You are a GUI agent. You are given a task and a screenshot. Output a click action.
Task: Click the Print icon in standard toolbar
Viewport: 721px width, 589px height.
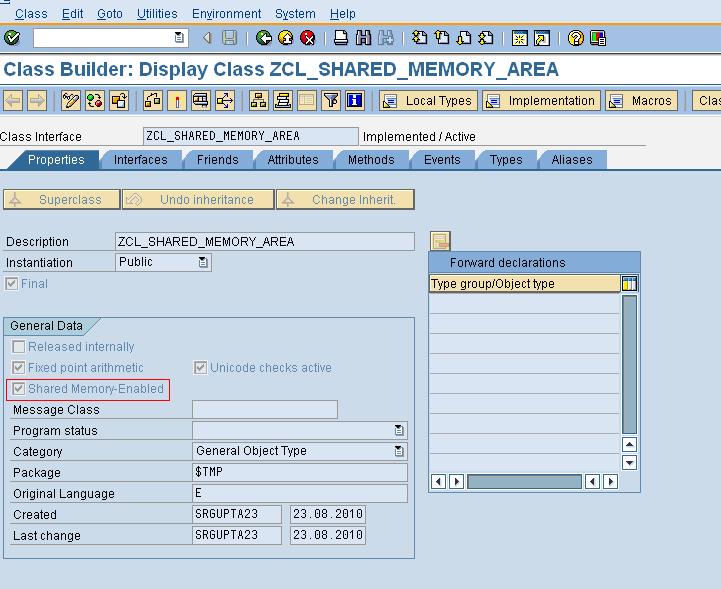pos(341,38)
